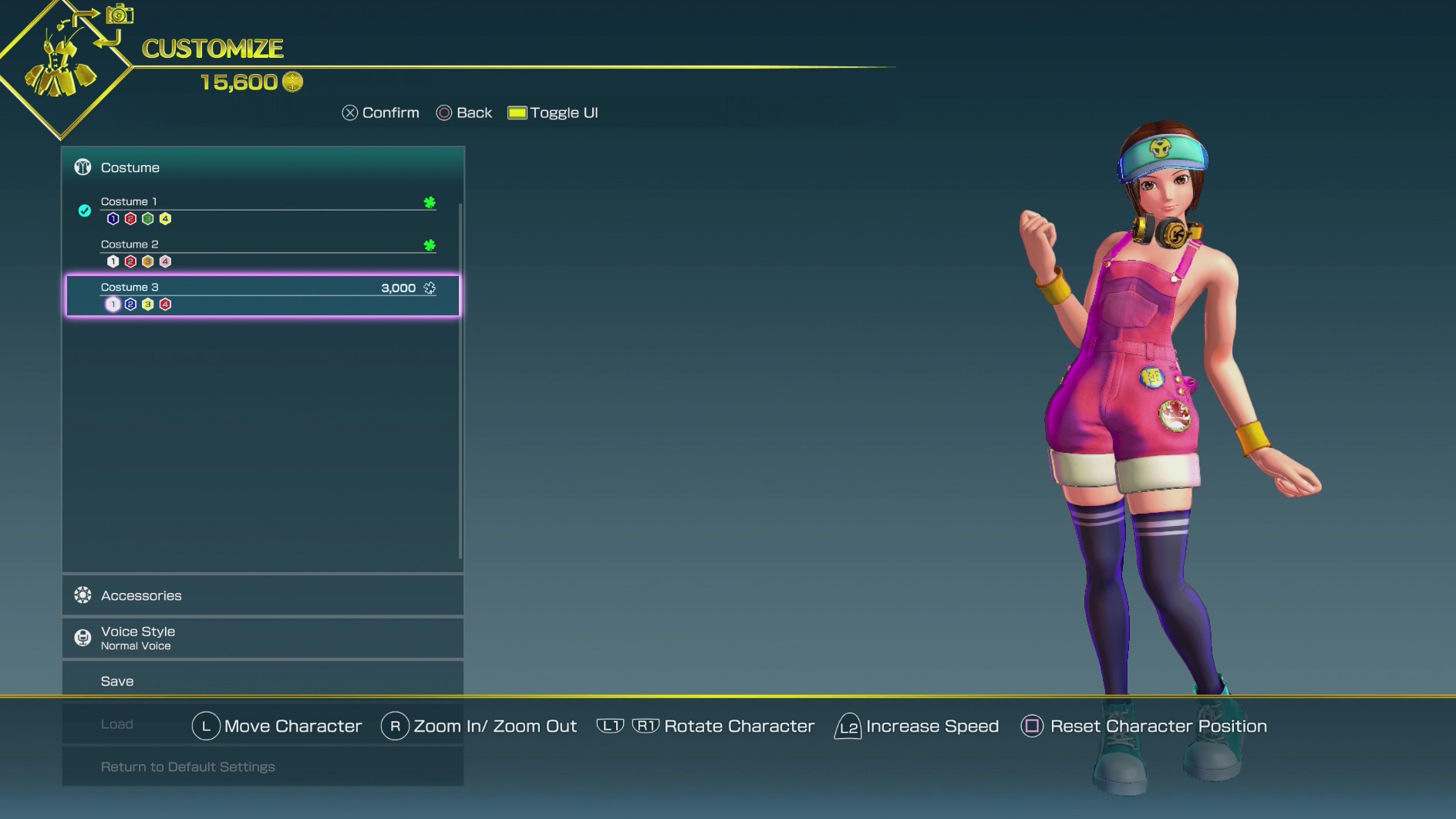Click the Accessories gear icon
Image resolution: width=1456 pixels, height=819 pixels.
[83, 595]
